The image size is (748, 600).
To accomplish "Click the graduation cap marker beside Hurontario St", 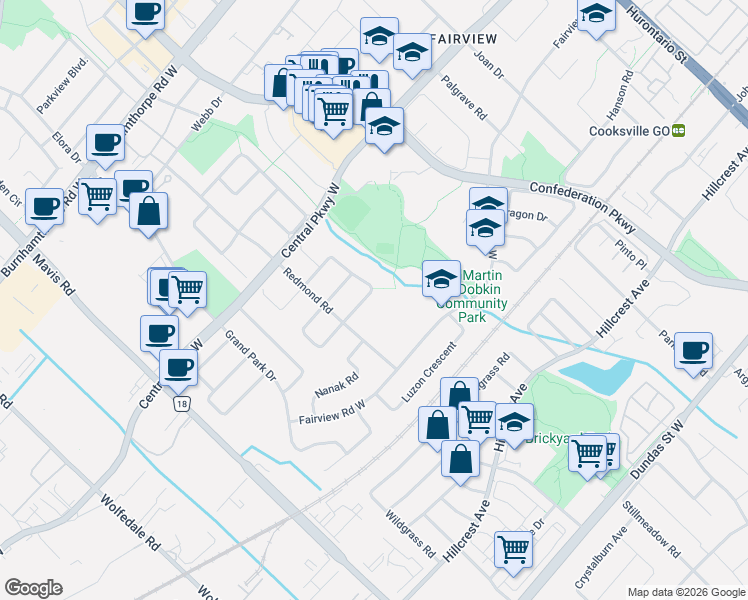I will click(596, 15).
